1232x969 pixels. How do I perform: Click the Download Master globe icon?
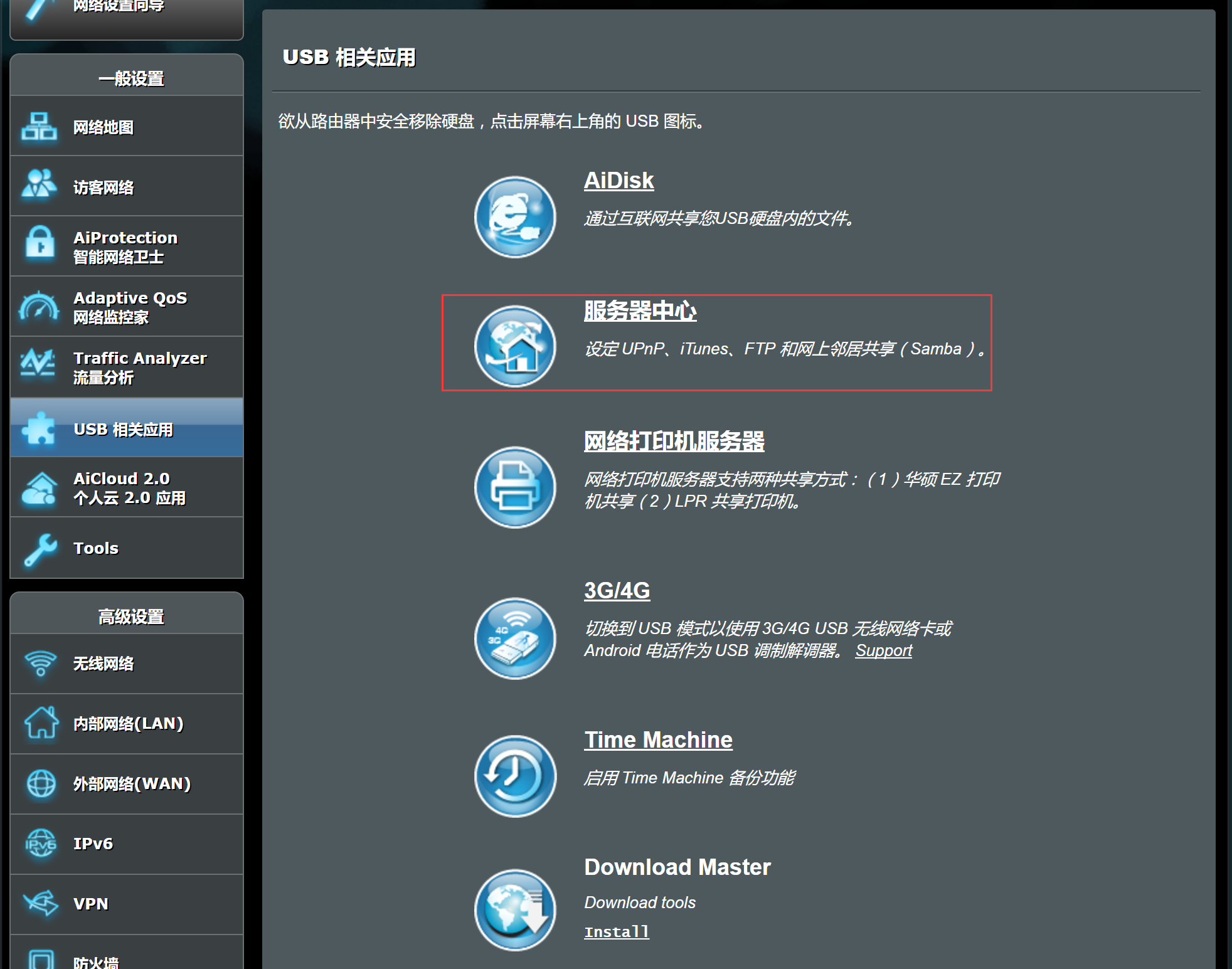point(515,909)
